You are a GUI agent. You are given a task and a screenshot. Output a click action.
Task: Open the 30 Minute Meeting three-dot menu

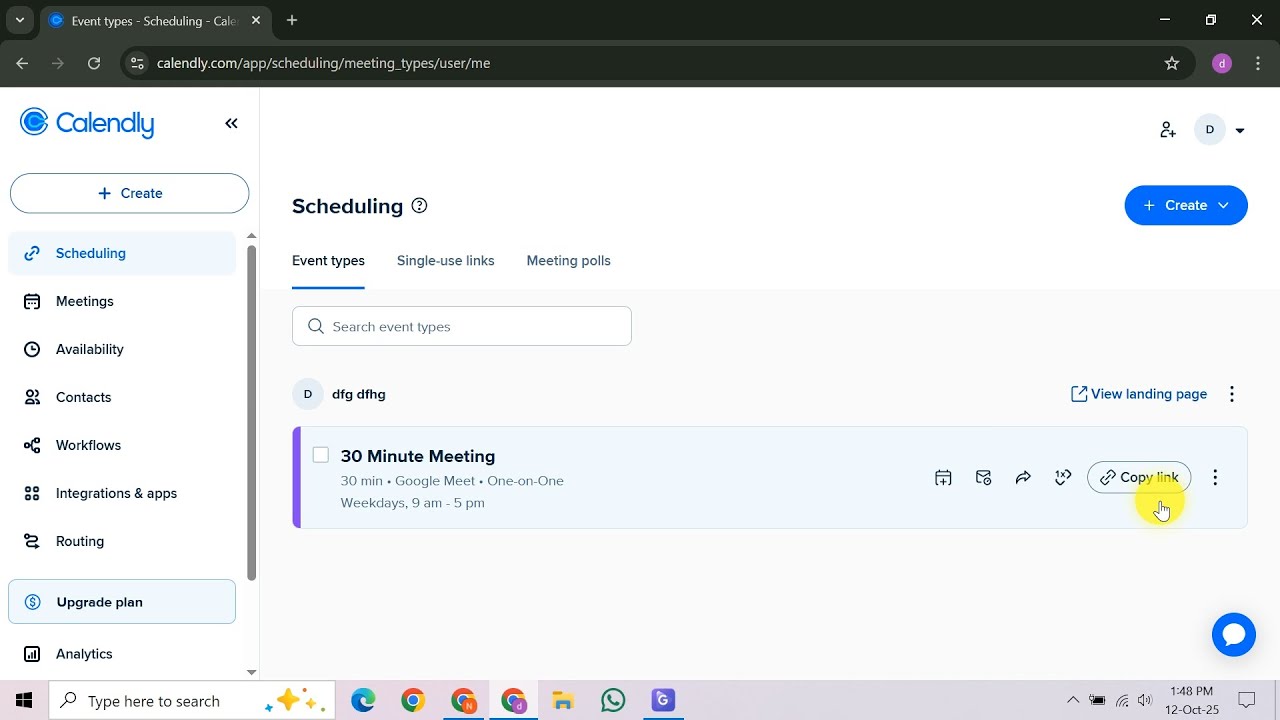[1215, 478]
